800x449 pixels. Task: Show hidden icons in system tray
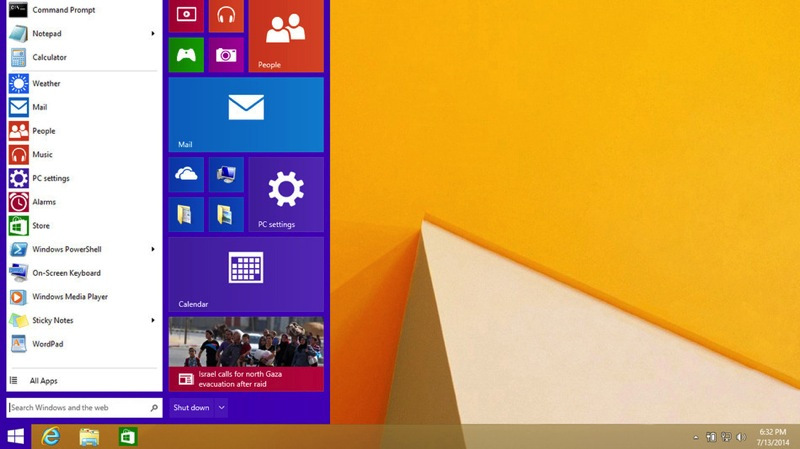pyautogui.click(x=695, y=437)
